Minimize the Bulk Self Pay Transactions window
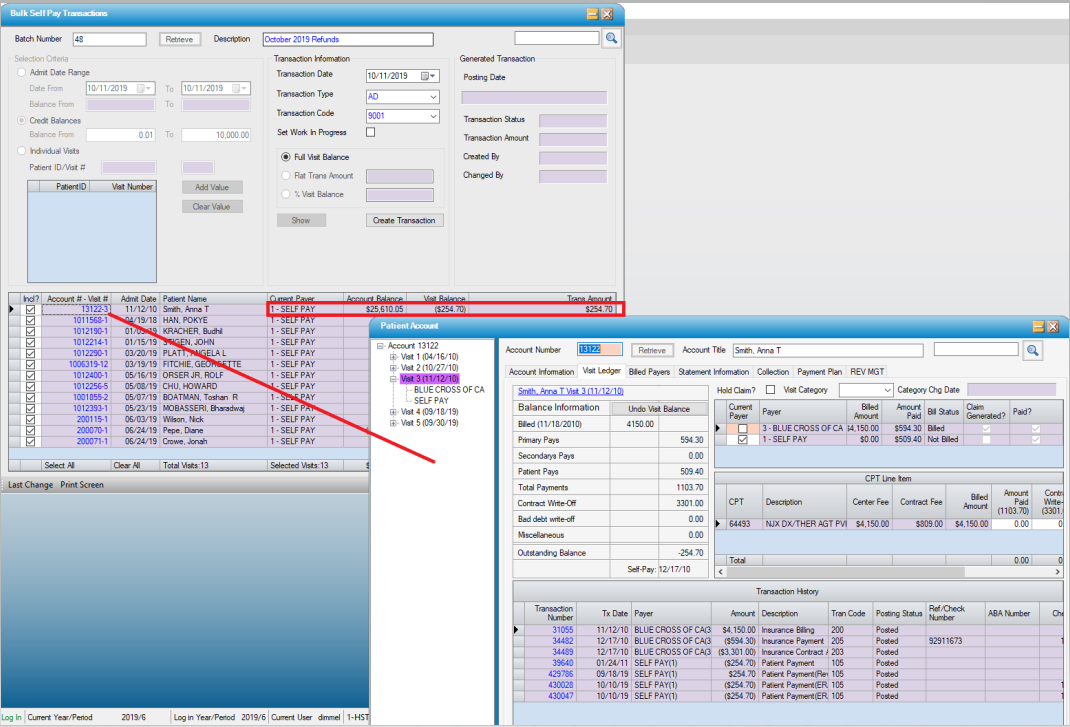 592,13
